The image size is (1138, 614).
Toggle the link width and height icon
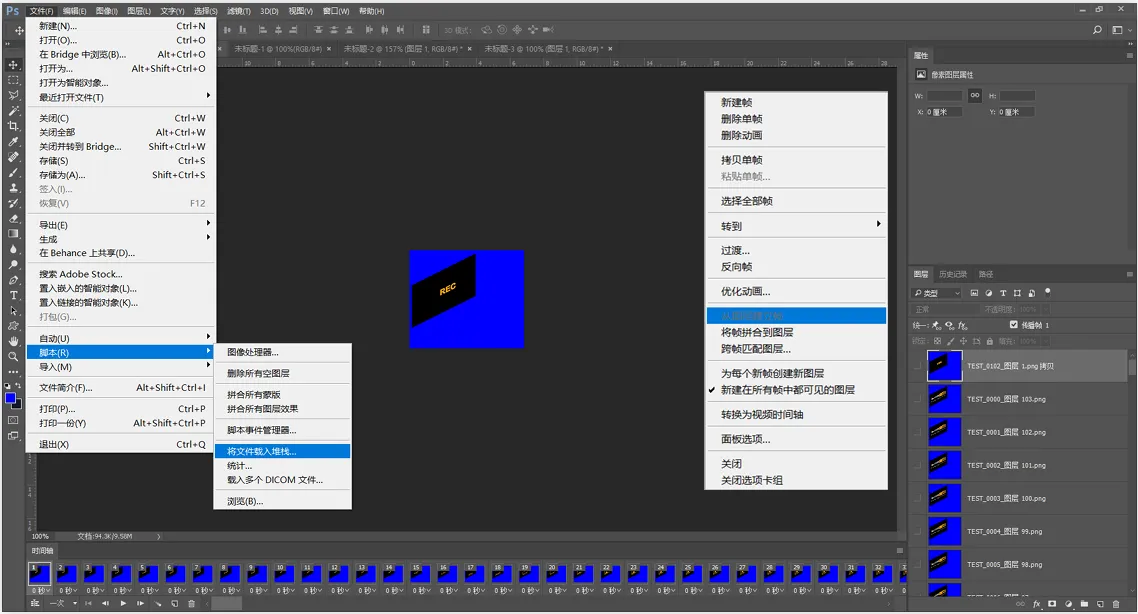975,95
